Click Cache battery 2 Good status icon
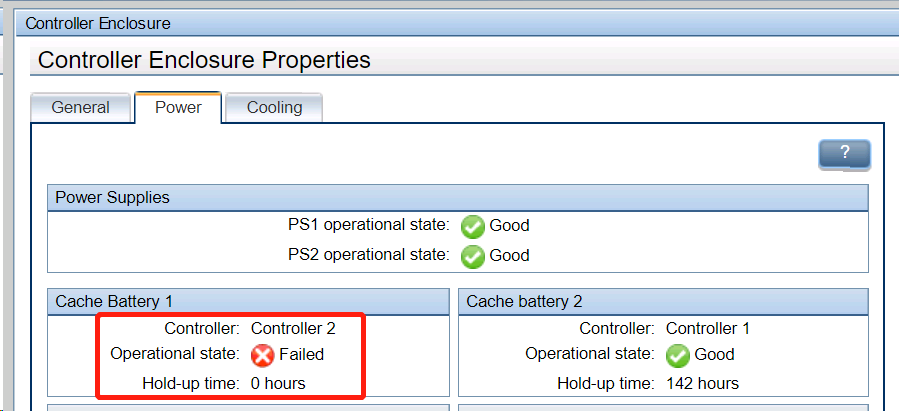The width and height of the screenshot is (899, 411). (x=678, y=354)
